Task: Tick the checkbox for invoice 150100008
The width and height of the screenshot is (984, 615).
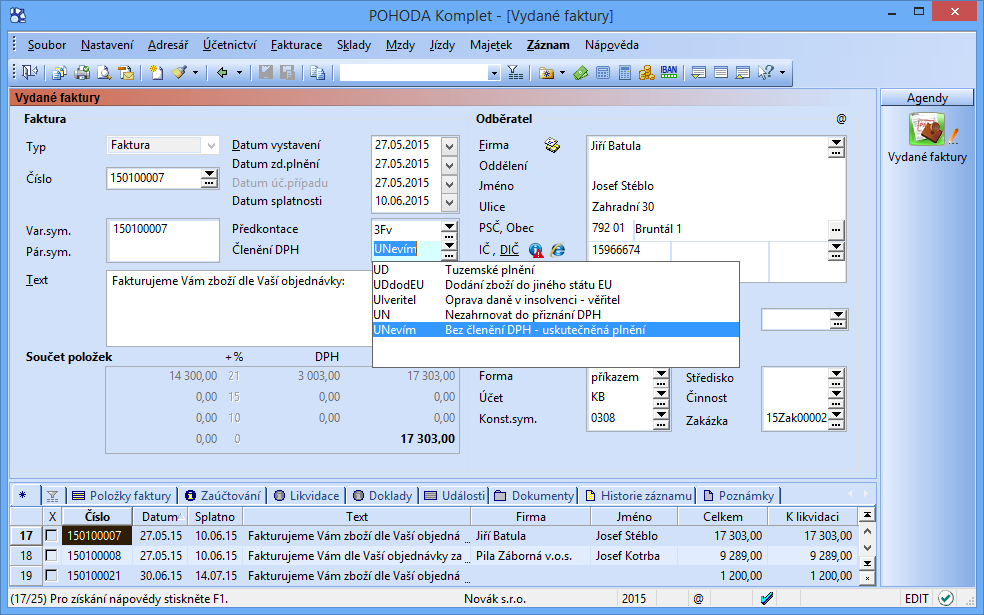Action: [51, 555]
